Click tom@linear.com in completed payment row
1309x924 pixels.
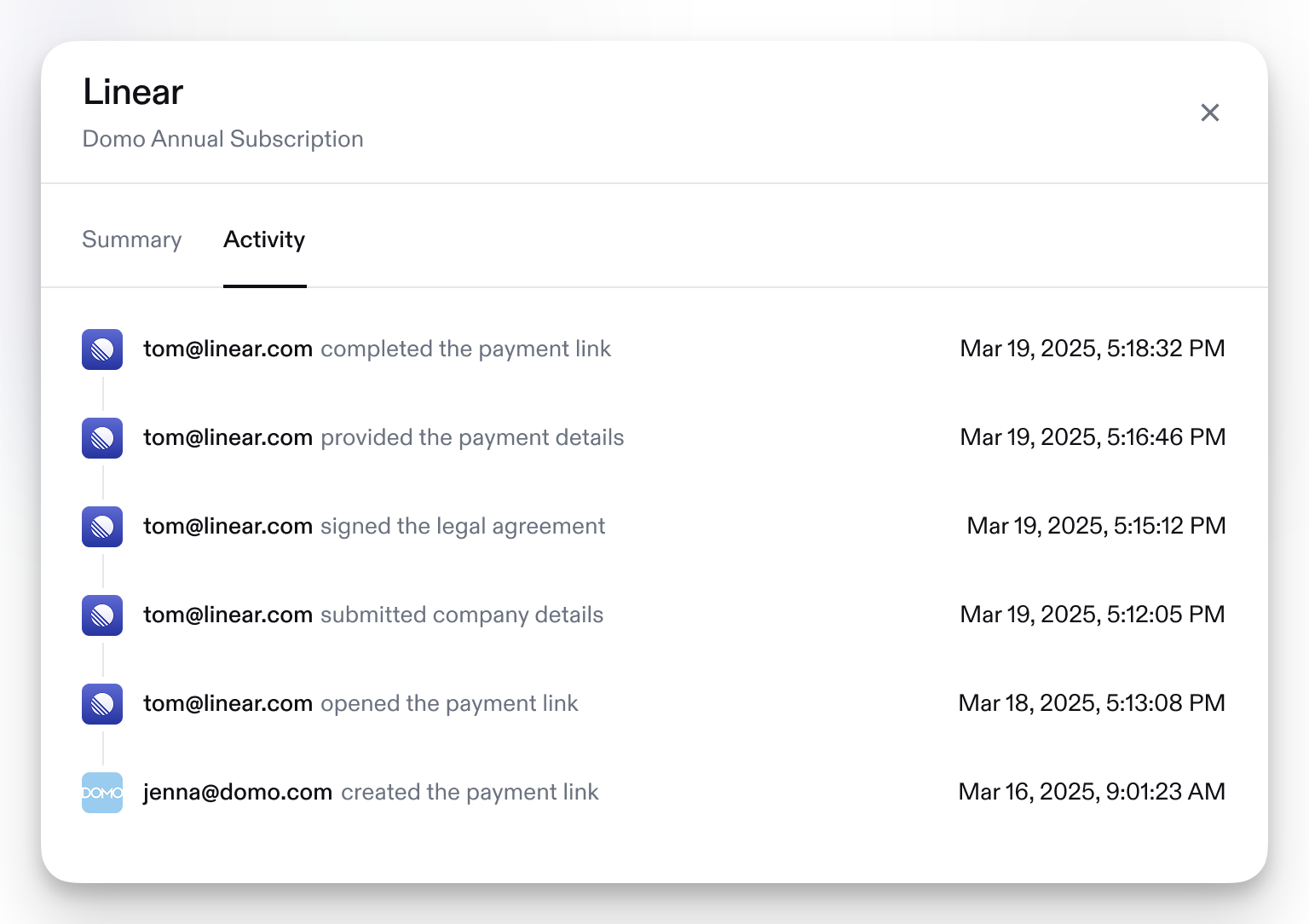228,349
